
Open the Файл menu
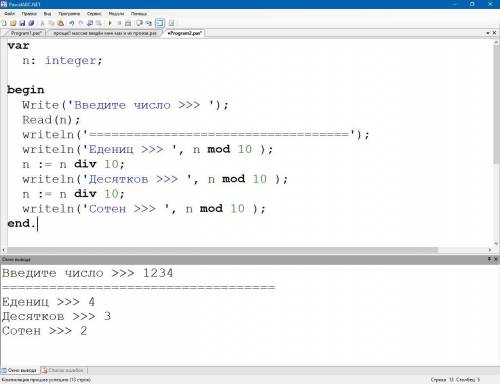(x=9, y=14)
